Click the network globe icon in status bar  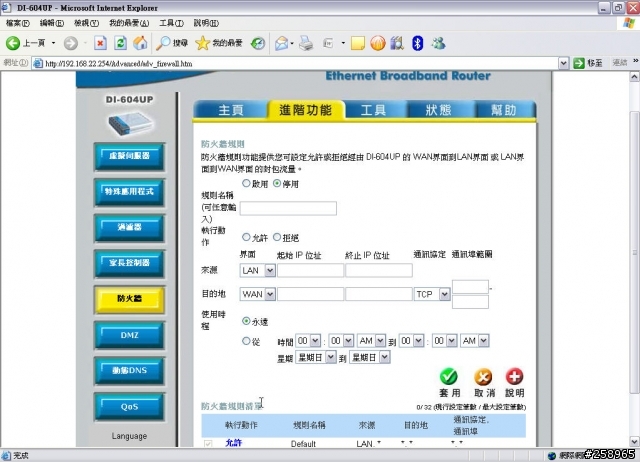(552, 455)
